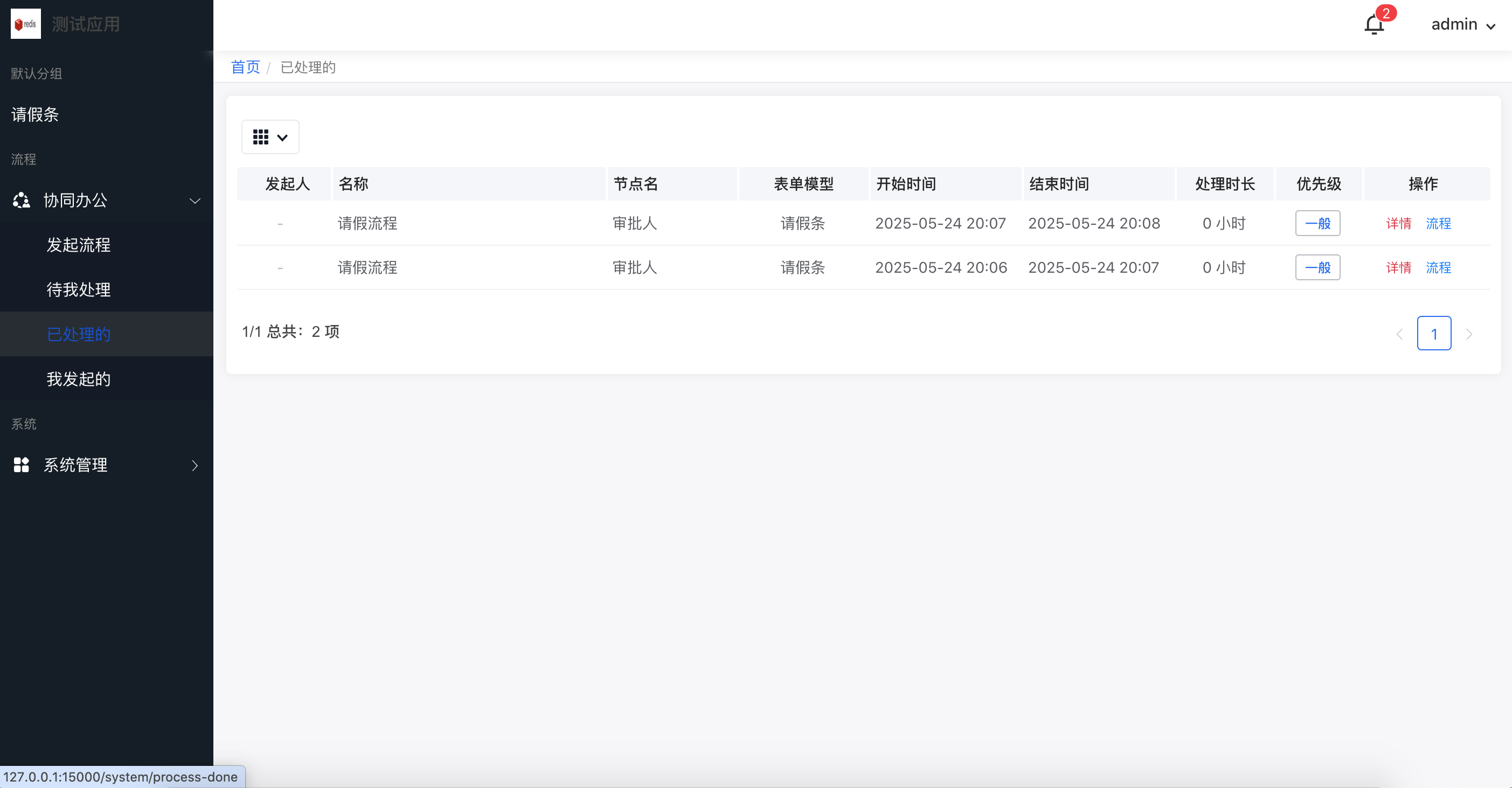
Task: Go to next page arrow
Action: point(1469,334)
